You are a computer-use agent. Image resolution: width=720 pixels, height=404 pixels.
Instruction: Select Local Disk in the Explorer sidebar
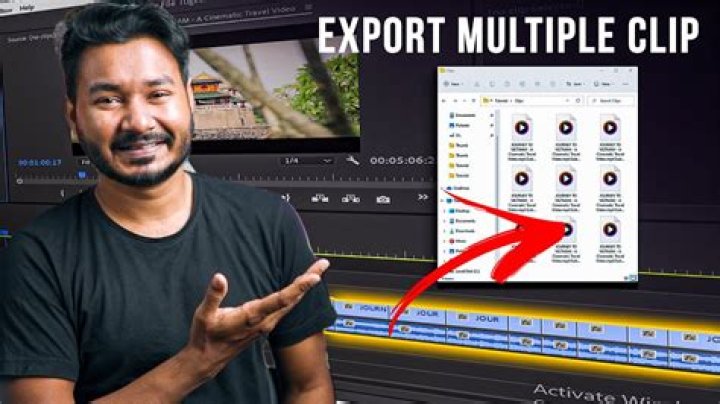coord(467,271)
